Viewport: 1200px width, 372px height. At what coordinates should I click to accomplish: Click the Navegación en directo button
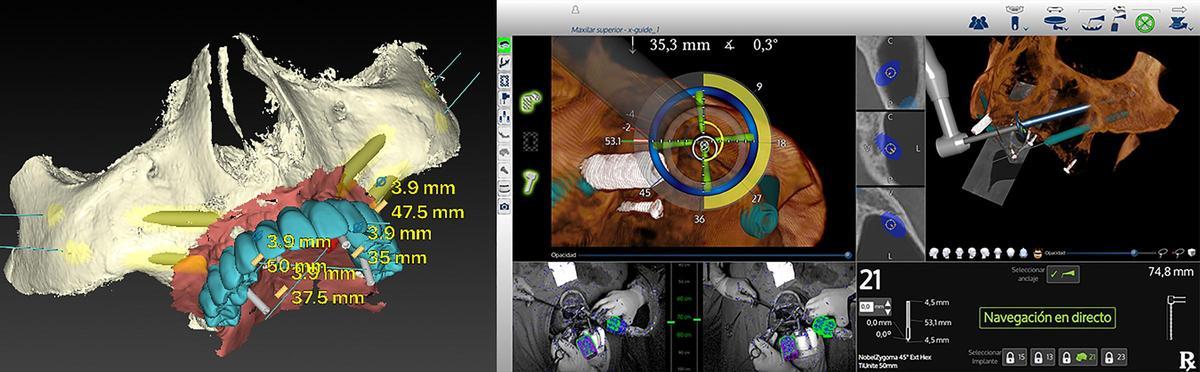[x=1047, y=317]
